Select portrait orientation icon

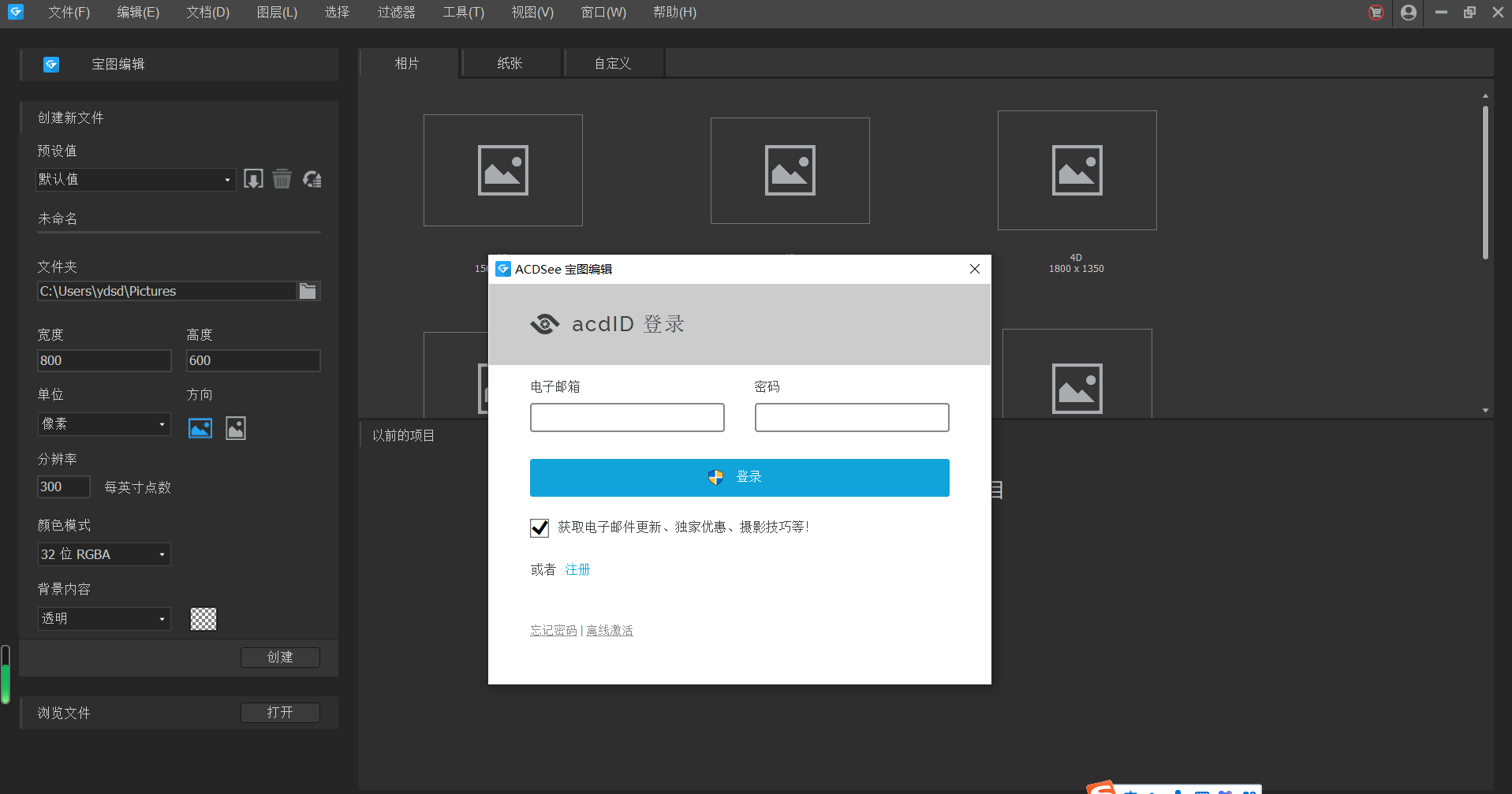(236, 428)
